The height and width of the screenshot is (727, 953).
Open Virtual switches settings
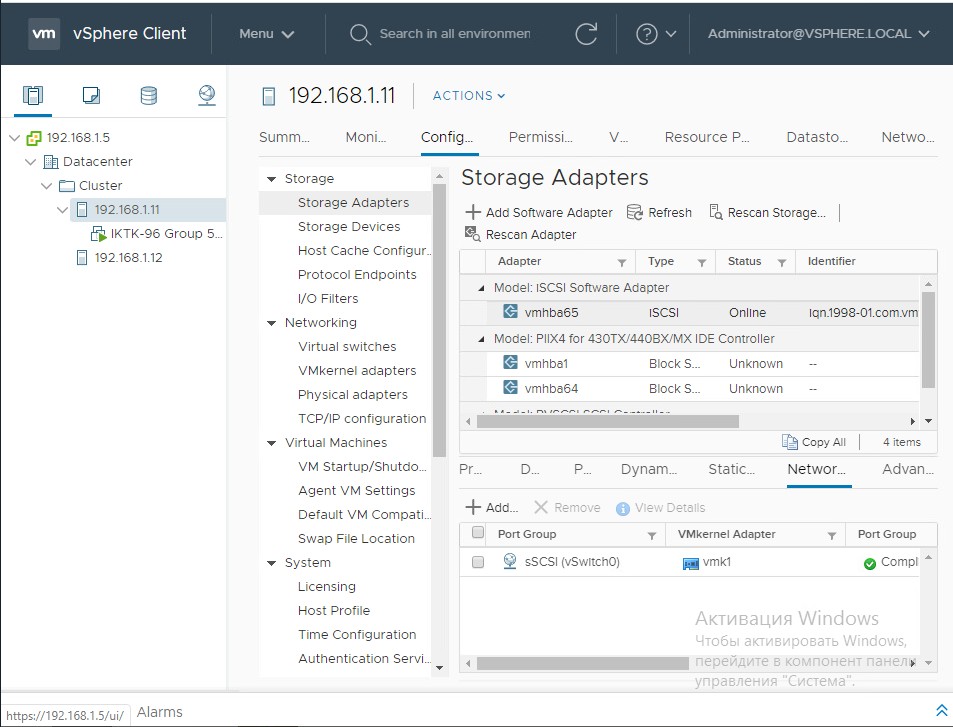347,346
